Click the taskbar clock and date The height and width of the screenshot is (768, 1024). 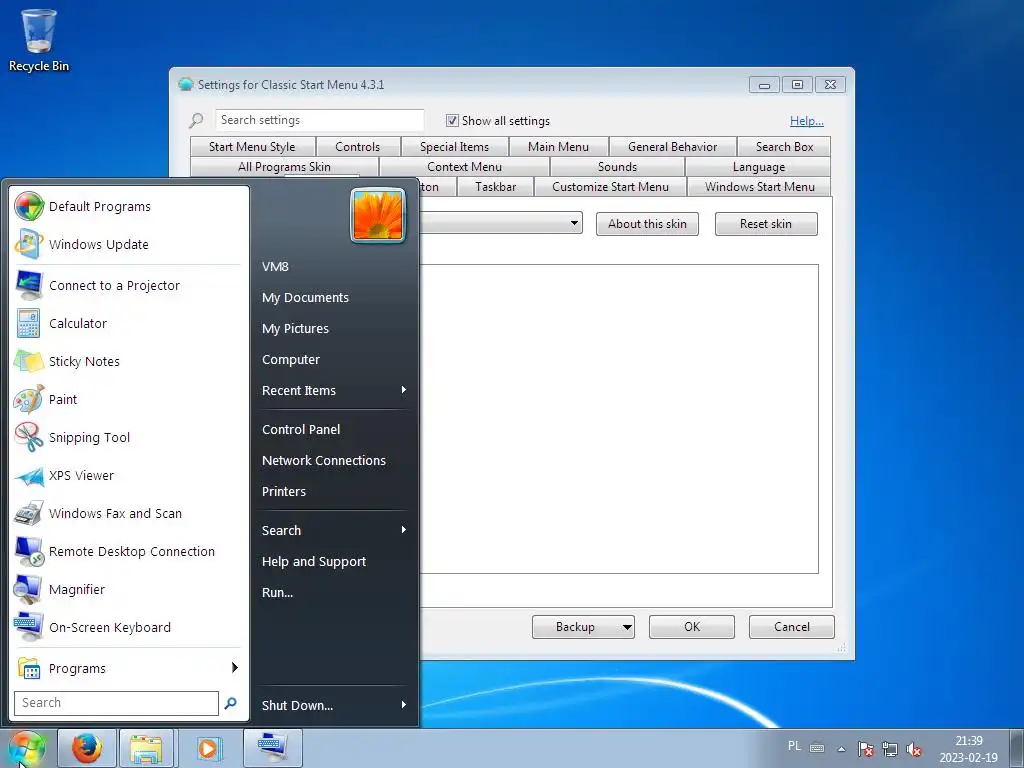(968, 749)
